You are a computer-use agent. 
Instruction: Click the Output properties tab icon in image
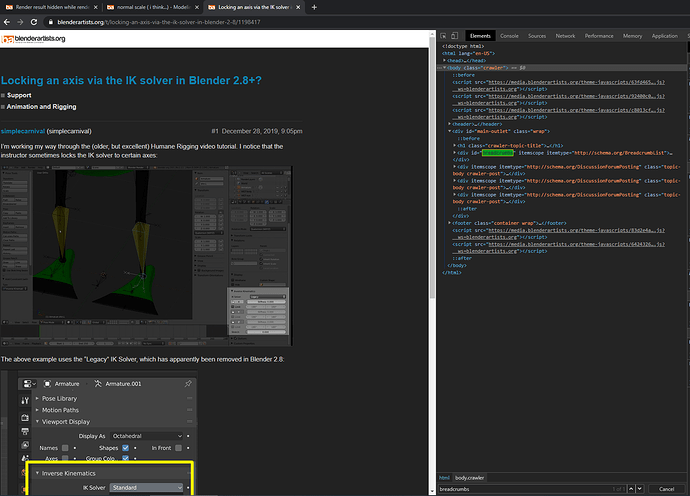coord(25,431)
